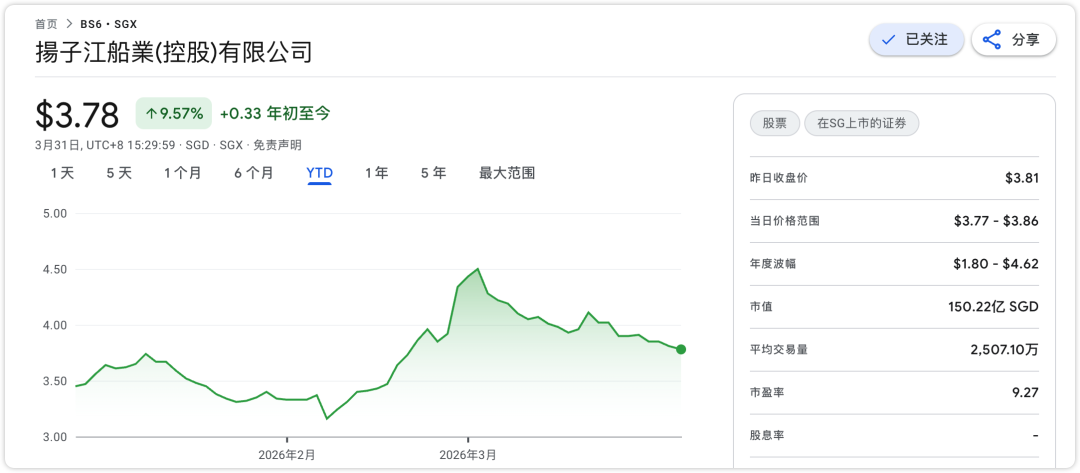Select the 1天 range tab

point(63,173)
